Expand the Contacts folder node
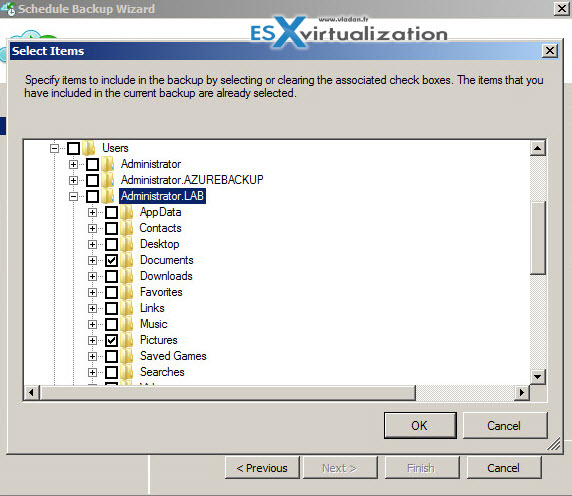This screenshot has height=496, width=572. [x=92, y=228]
